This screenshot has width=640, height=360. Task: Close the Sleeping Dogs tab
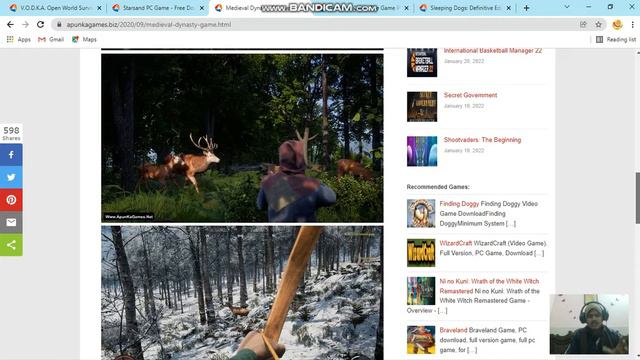(509, 8)
